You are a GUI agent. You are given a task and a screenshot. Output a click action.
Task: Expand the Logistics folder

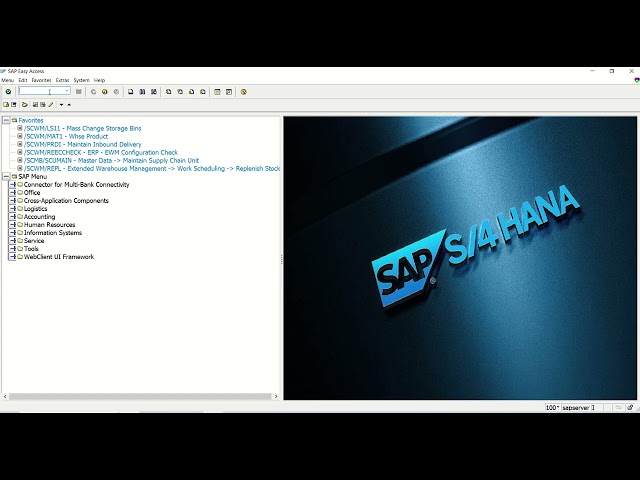coord(13,209)
